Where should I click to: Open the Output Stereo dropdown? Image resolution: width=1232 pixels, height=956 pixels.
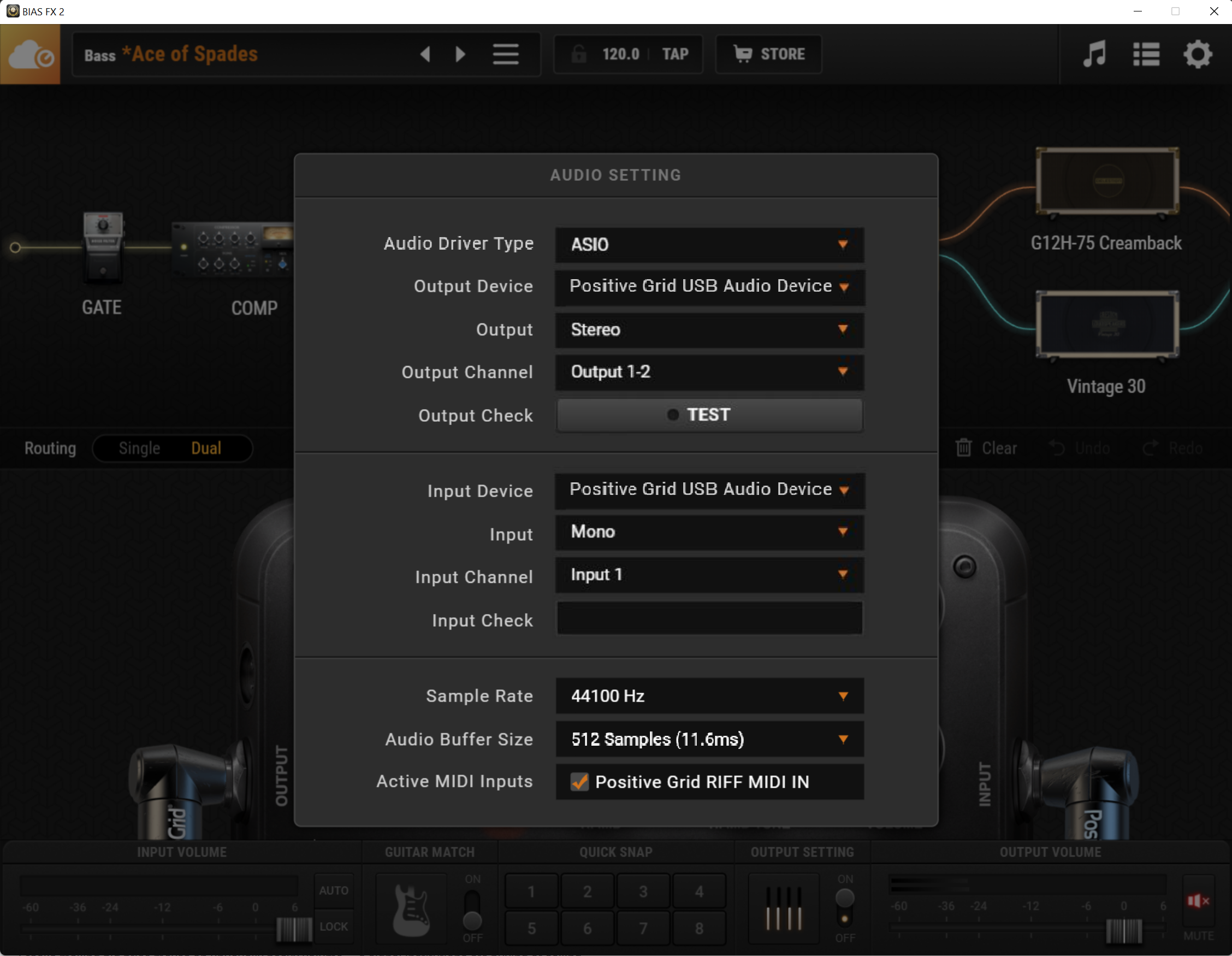point(709,329)
